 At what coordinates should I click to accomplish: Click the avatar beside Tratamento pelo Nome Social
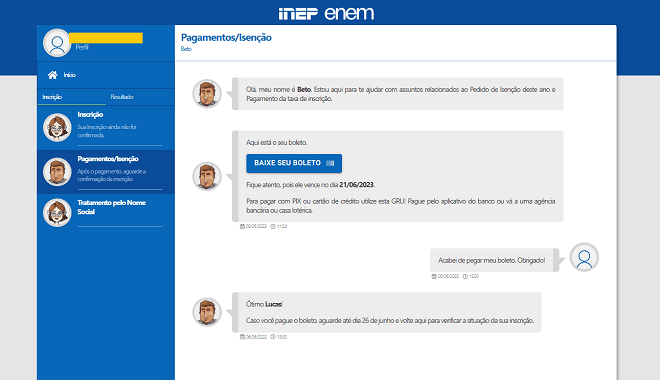(57, 213)
